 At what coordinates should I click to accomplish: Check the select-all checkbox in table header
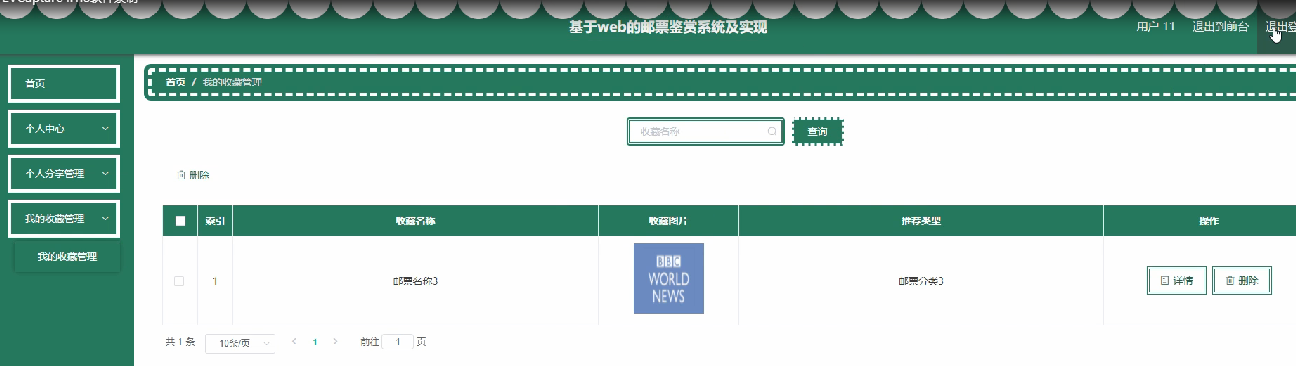pos(180,221)
